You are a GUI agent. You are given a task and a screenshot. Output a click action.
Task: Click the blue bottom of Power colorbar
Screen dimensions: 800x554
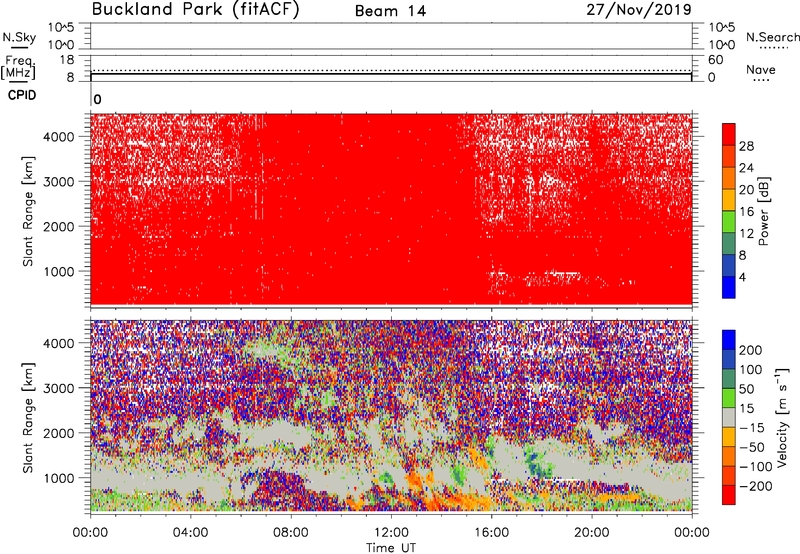(729, 287)
